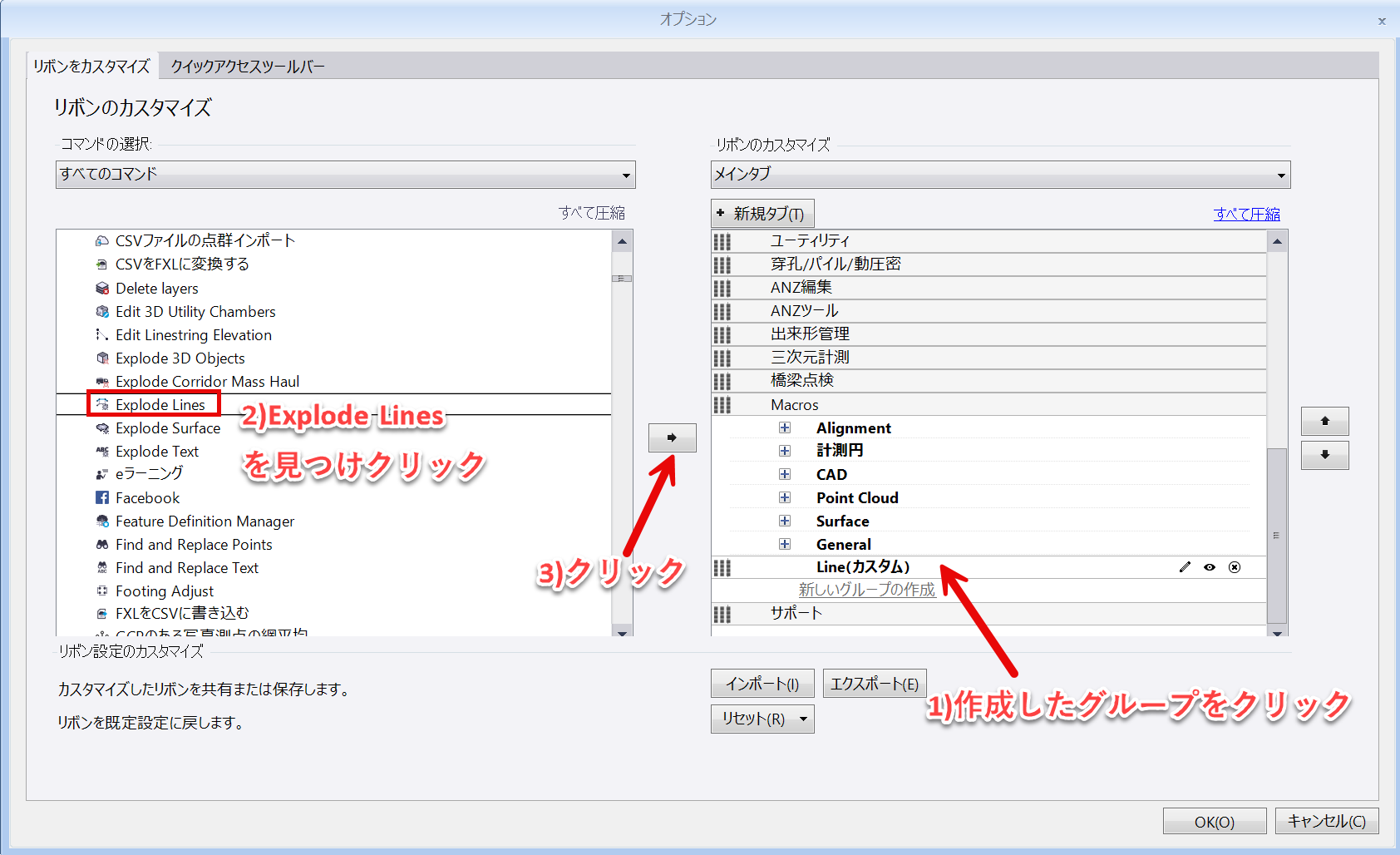Grab the drag handle of ユーティリティ tab
Screen dimensions: 1400x855
pos(722,241)
